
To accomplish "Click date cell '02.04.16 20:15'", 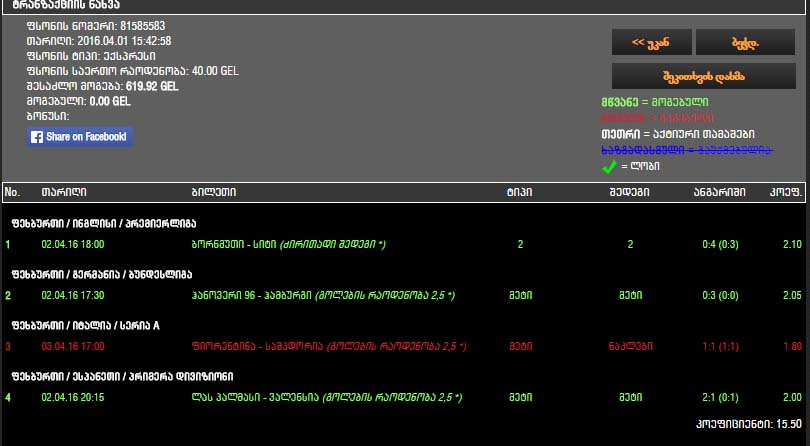I will pyautogui.click(x=72, y=397).
